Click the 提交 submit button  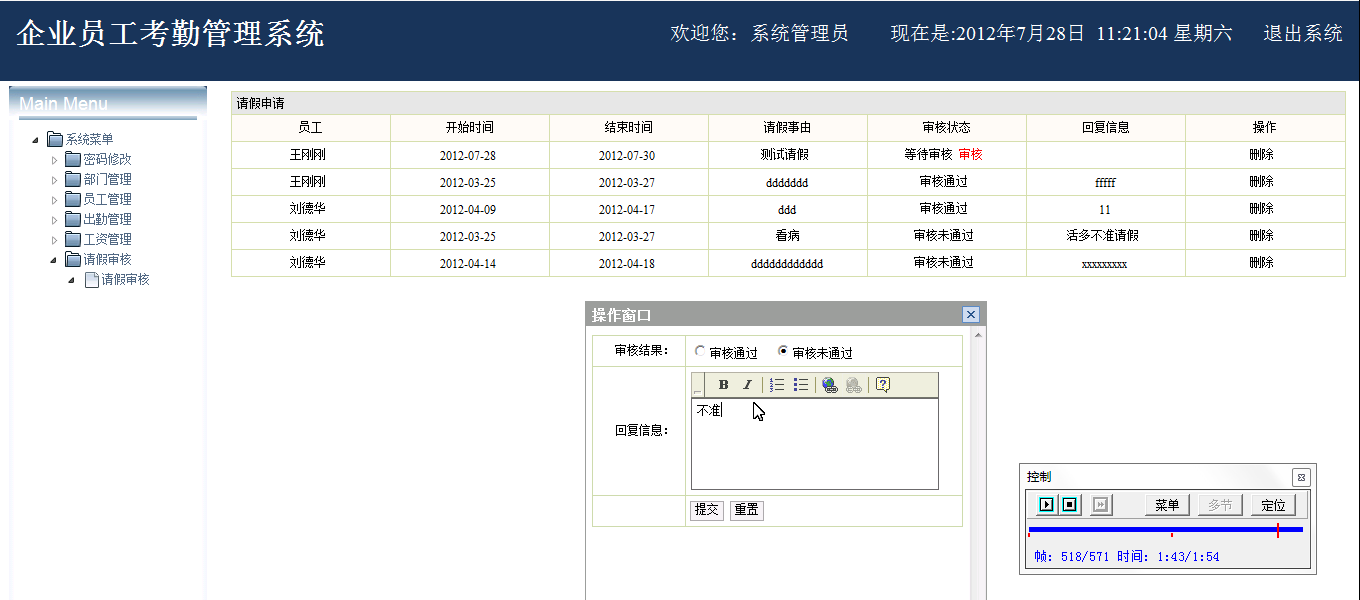(707, 510)
